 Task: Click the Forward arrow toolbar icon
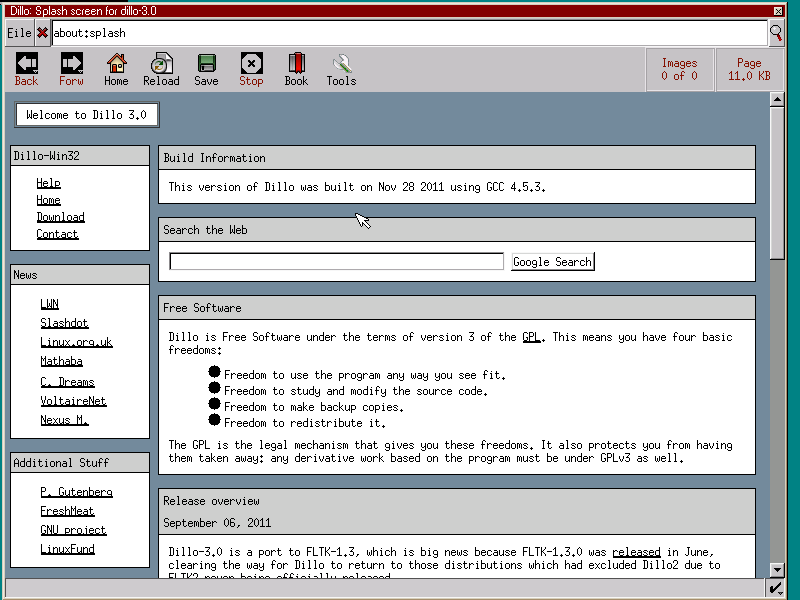point(71,64)
